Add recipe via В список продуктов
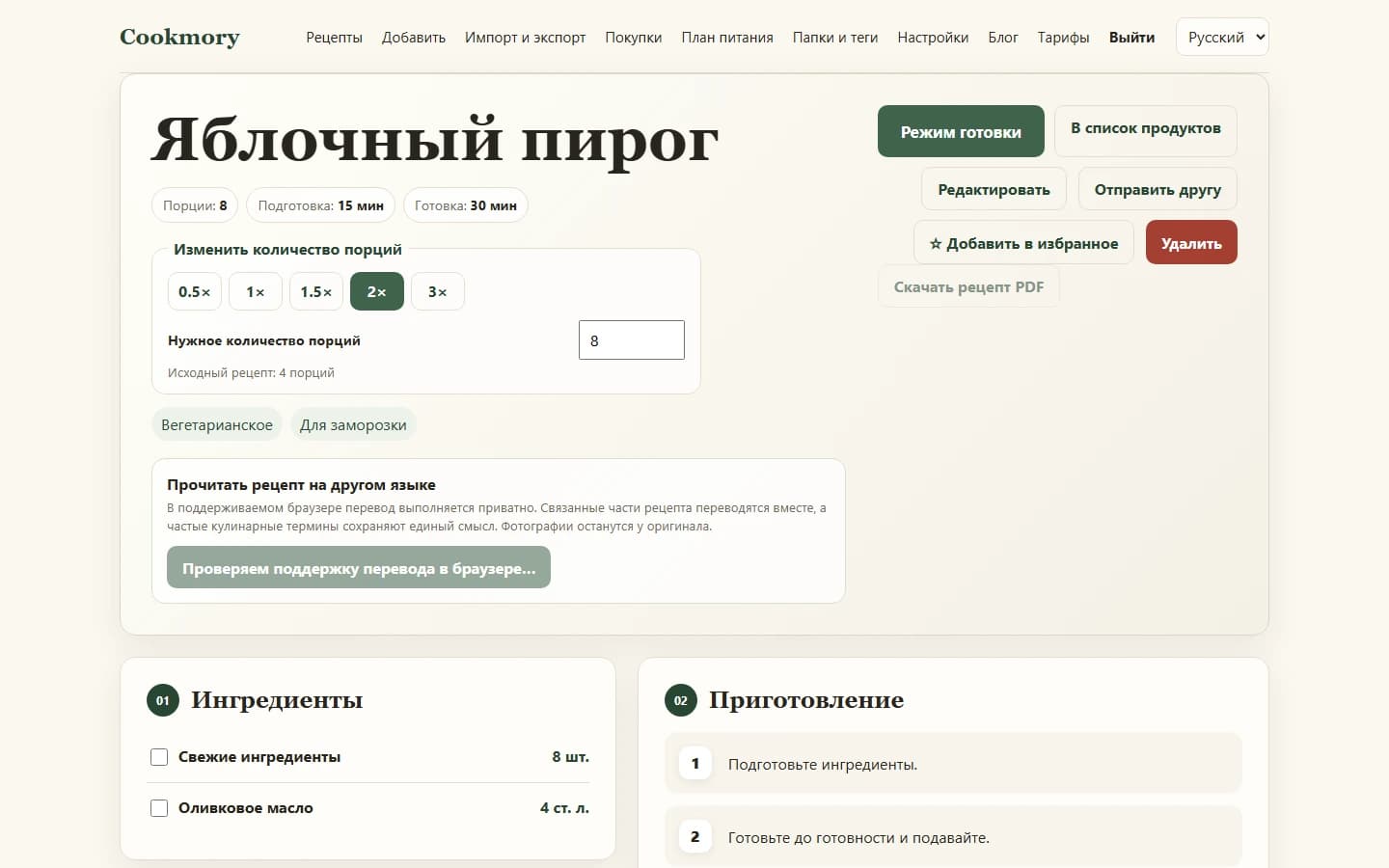Screen dimensions: 1389x868 pos(1146,129)
